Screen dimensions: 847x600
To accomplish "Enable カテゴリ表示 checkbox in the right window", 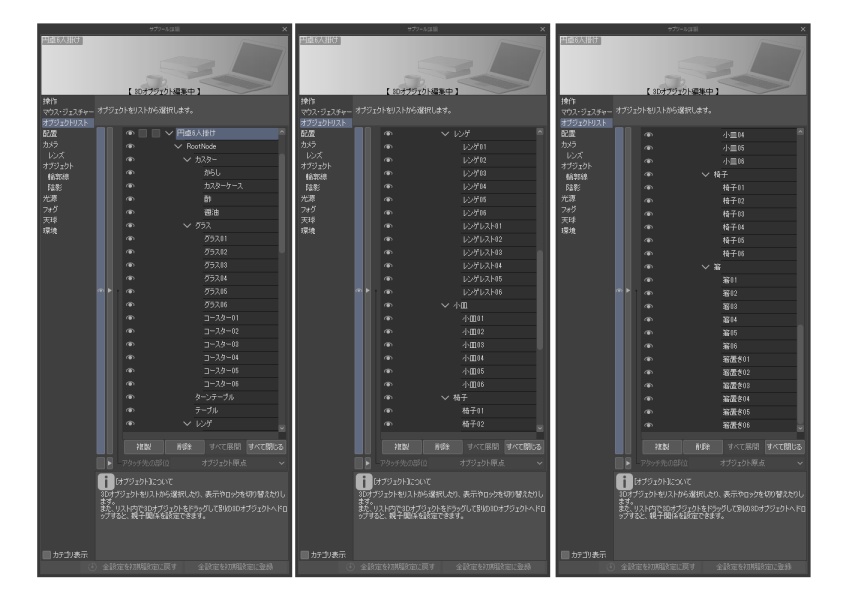I will [565, 555].
